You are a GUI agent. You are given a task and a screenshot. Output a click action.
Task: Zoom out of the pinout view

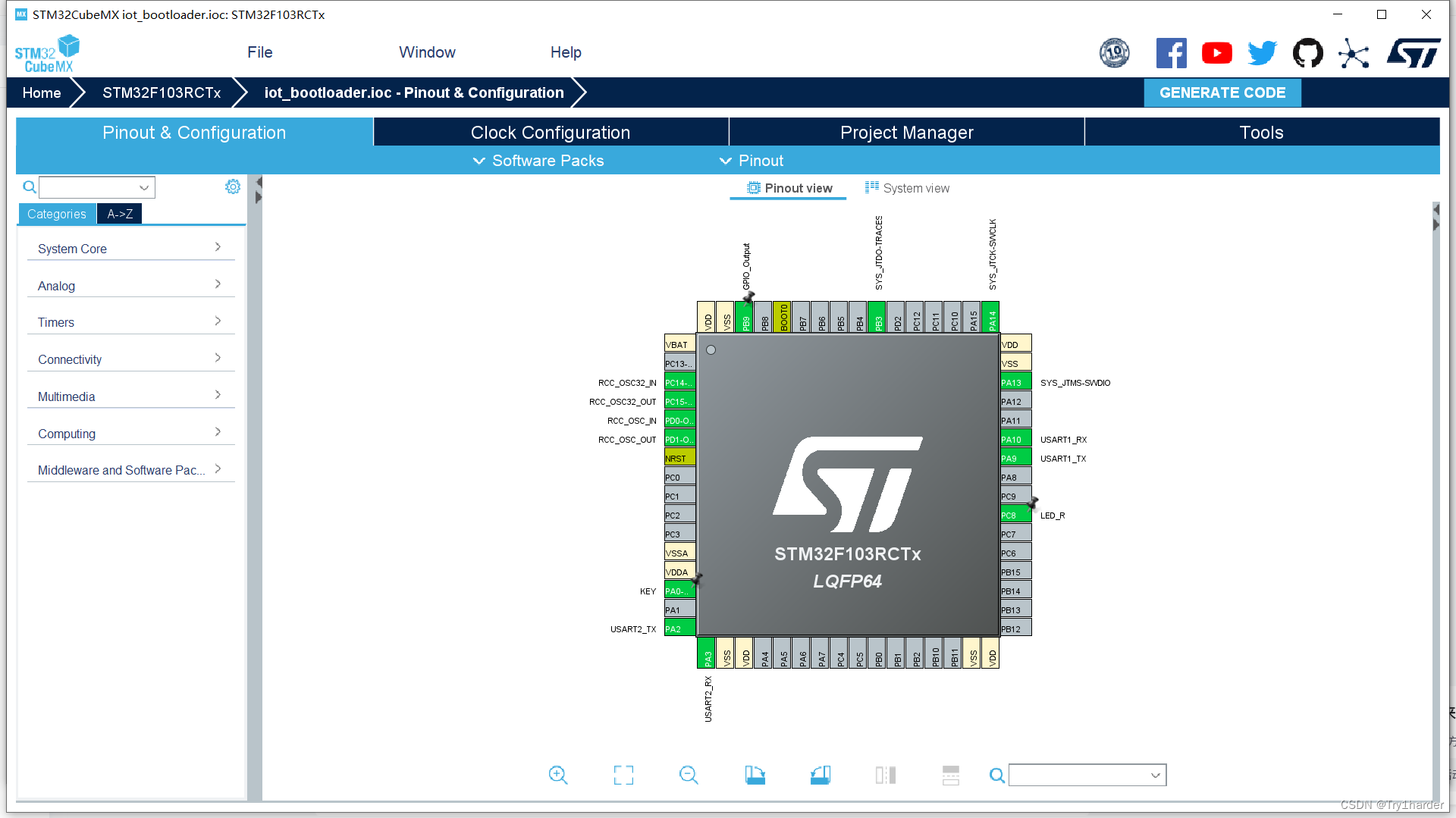point(689,775)
